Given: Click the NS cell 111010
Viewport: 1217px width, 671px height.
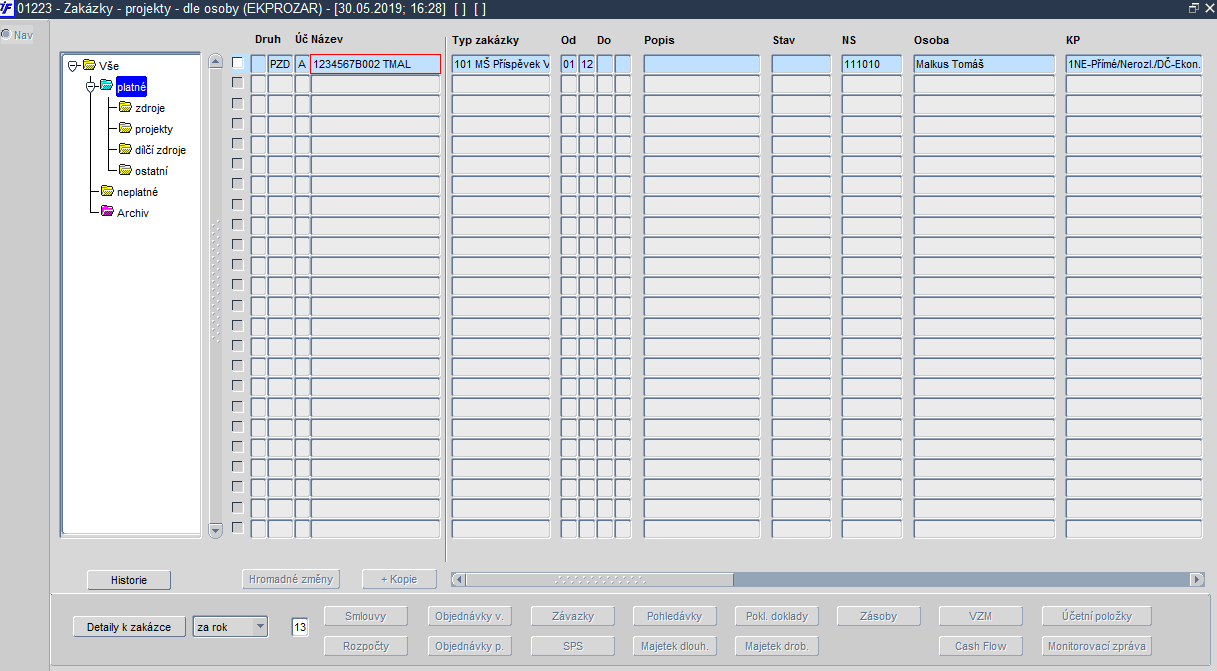Looking at the screenshot, I should click(872, 64).
